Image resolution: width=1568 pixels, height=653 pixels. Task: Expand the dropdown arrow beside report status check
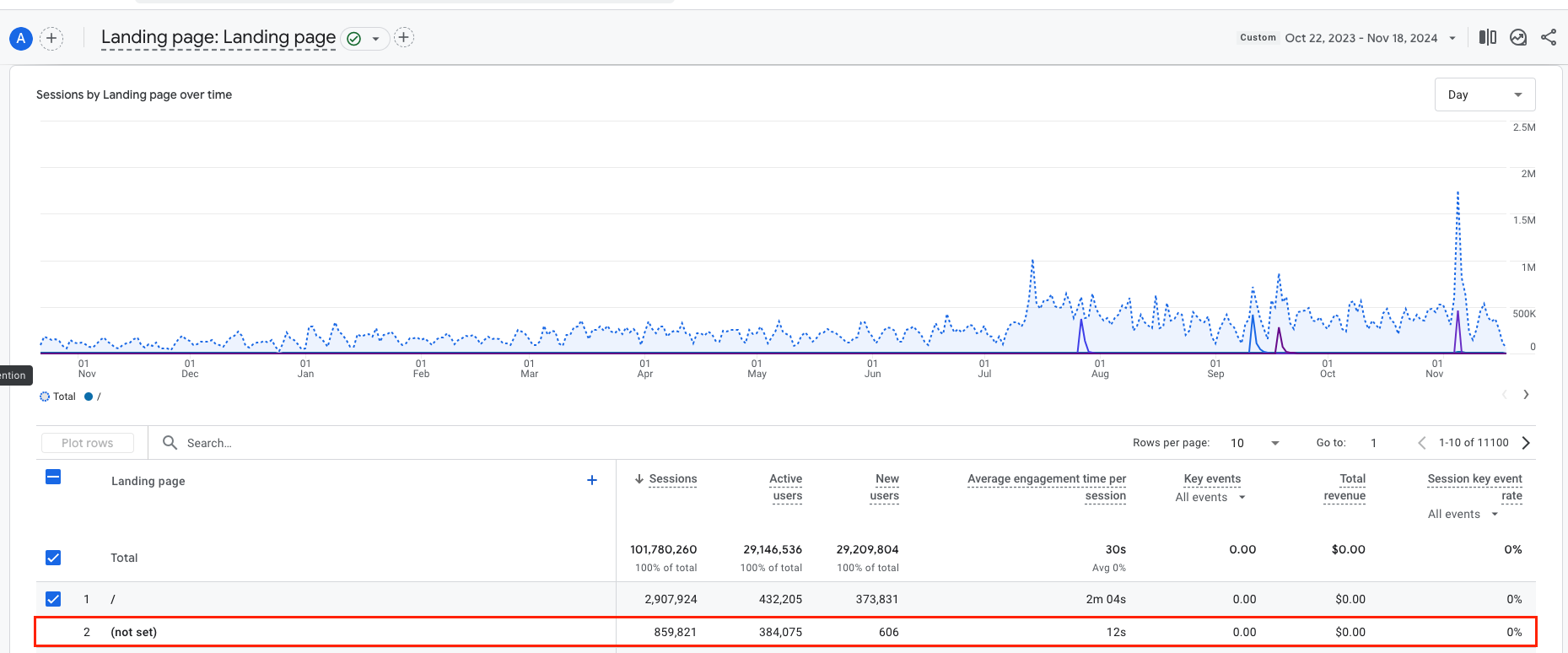point(375,39)
